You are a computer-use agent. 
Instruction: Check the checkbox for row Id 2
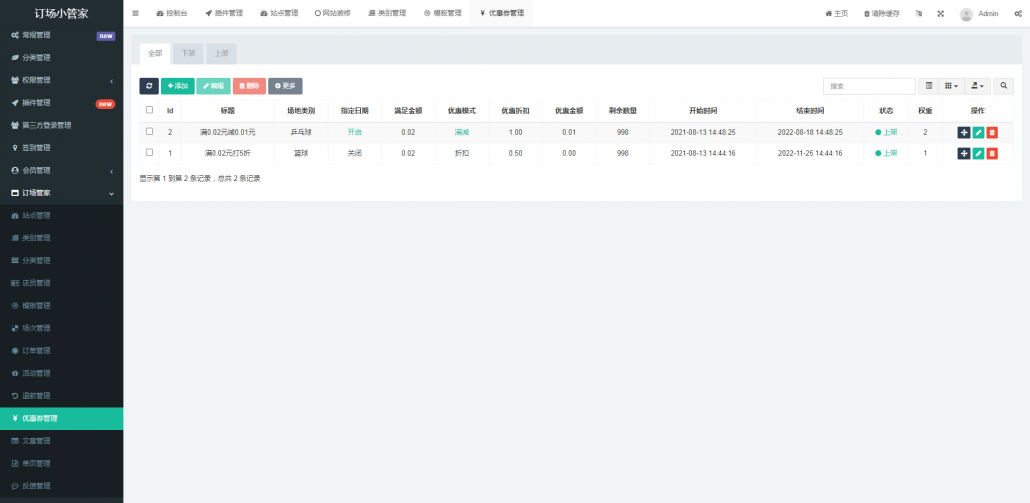click(x=150, y=131)
